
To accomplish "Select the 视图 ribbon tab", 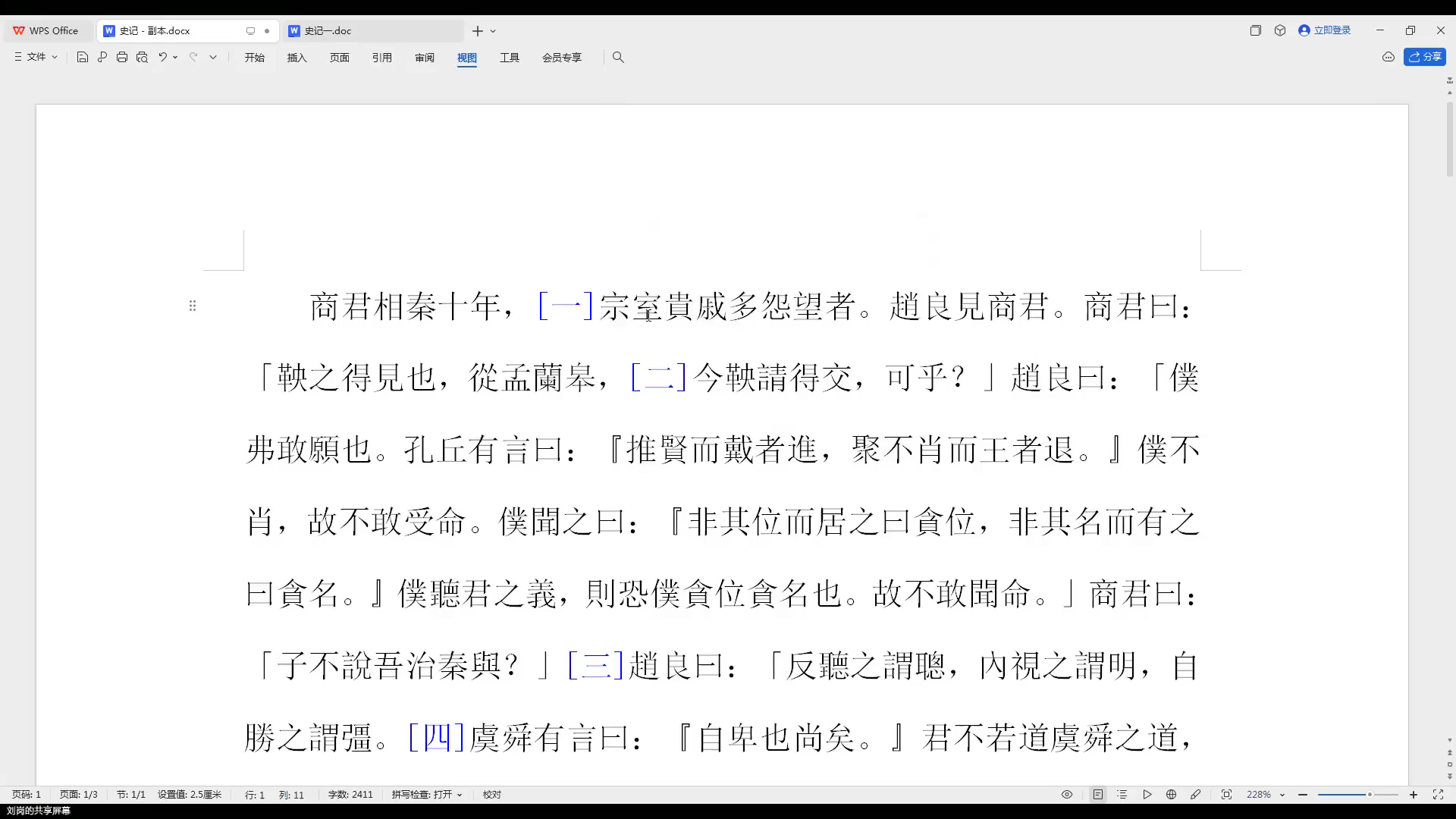I will [x=467, y=58].
